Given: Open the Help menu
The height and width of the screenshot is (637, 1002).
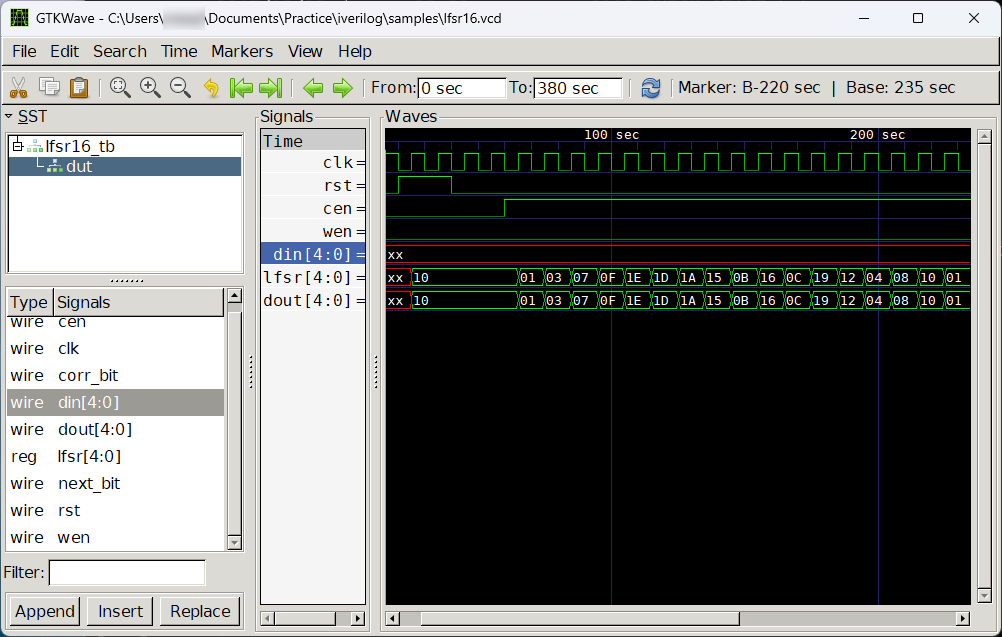Looking at the screenshot, I should [355, 51].
